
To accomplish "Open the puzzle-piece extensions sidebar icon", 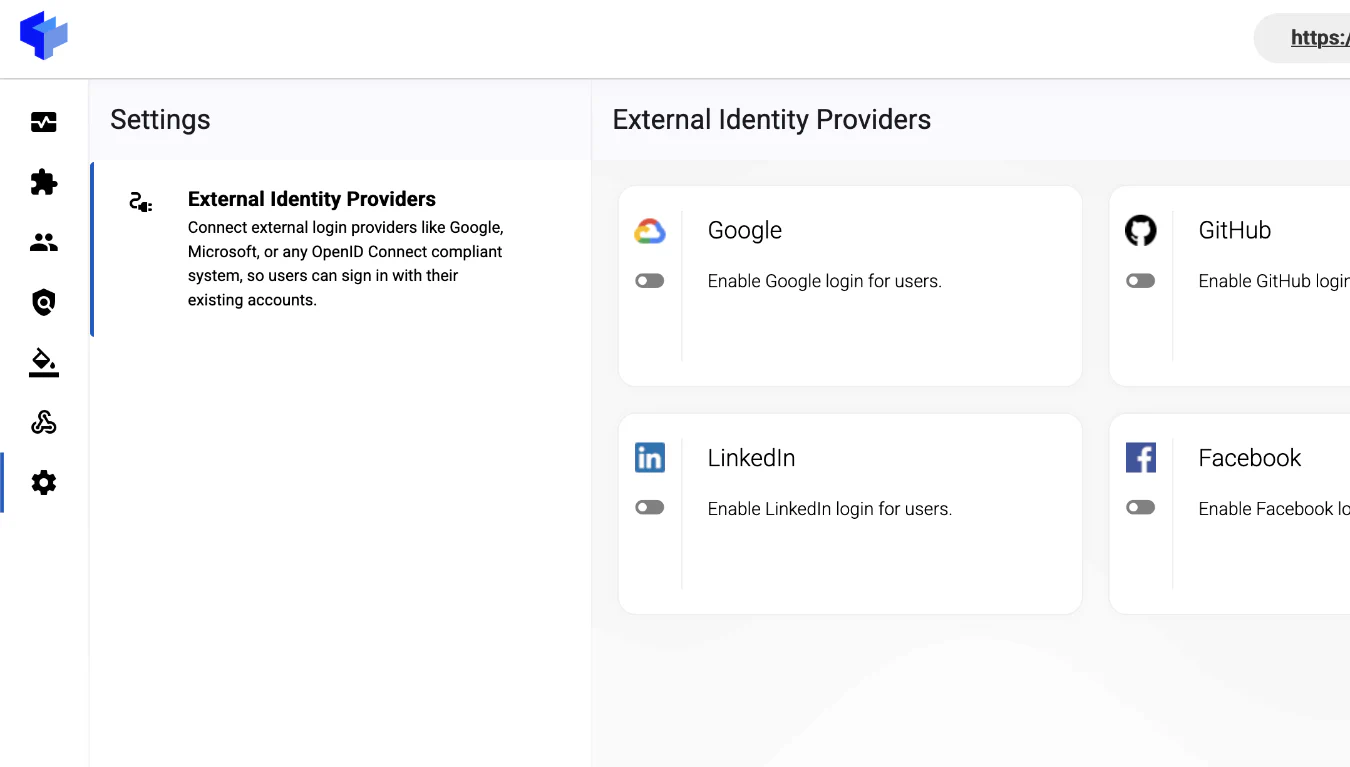I will pos(44,182).
